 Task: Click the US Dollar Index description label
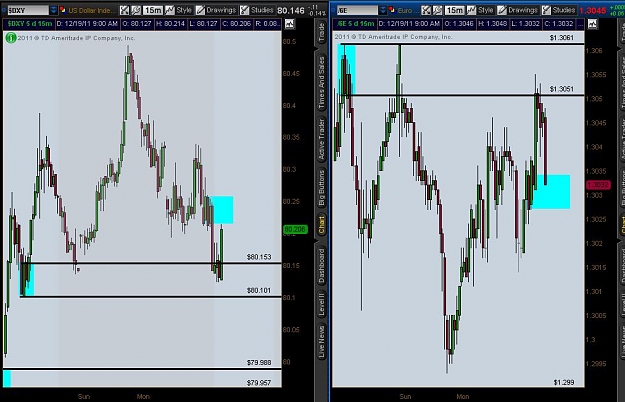tap(92, 10)
